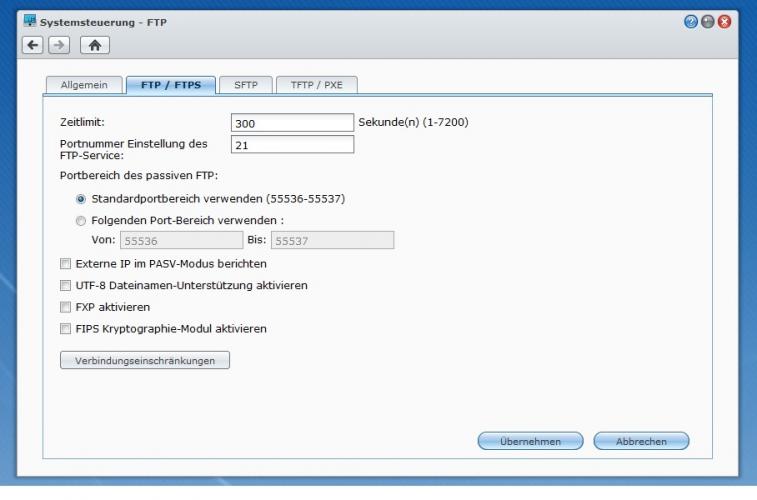
Task: Choose Folgenden Port-Bereich verwenden radio option
Action: pos(68,220)
